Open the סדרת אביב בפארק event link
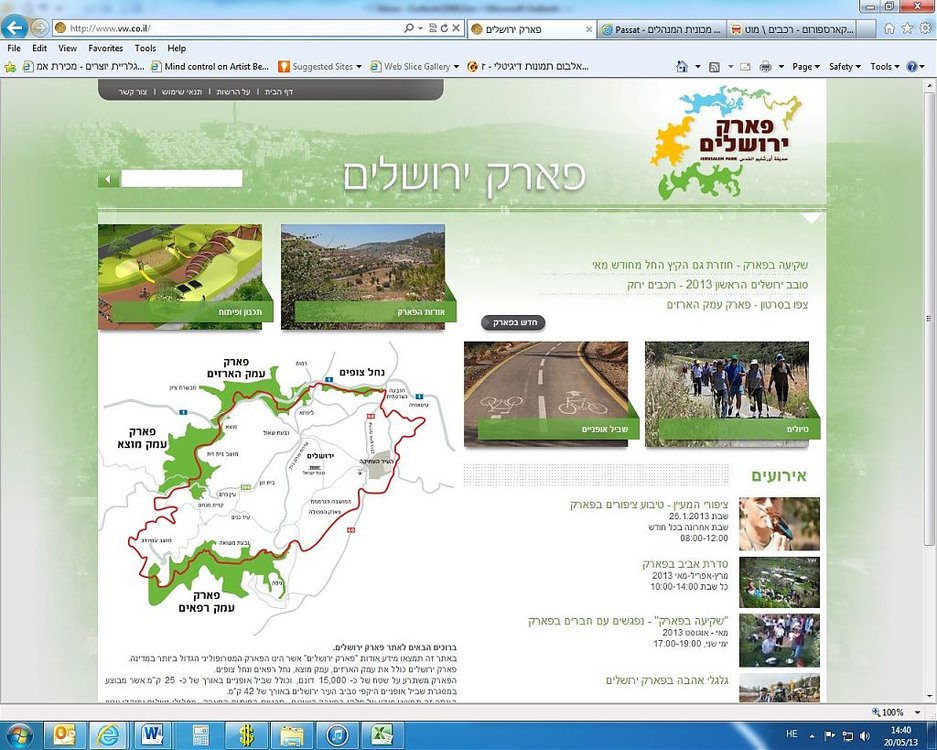Image resolution: width=937 pixels, height=750 pixels. (685, 564)
